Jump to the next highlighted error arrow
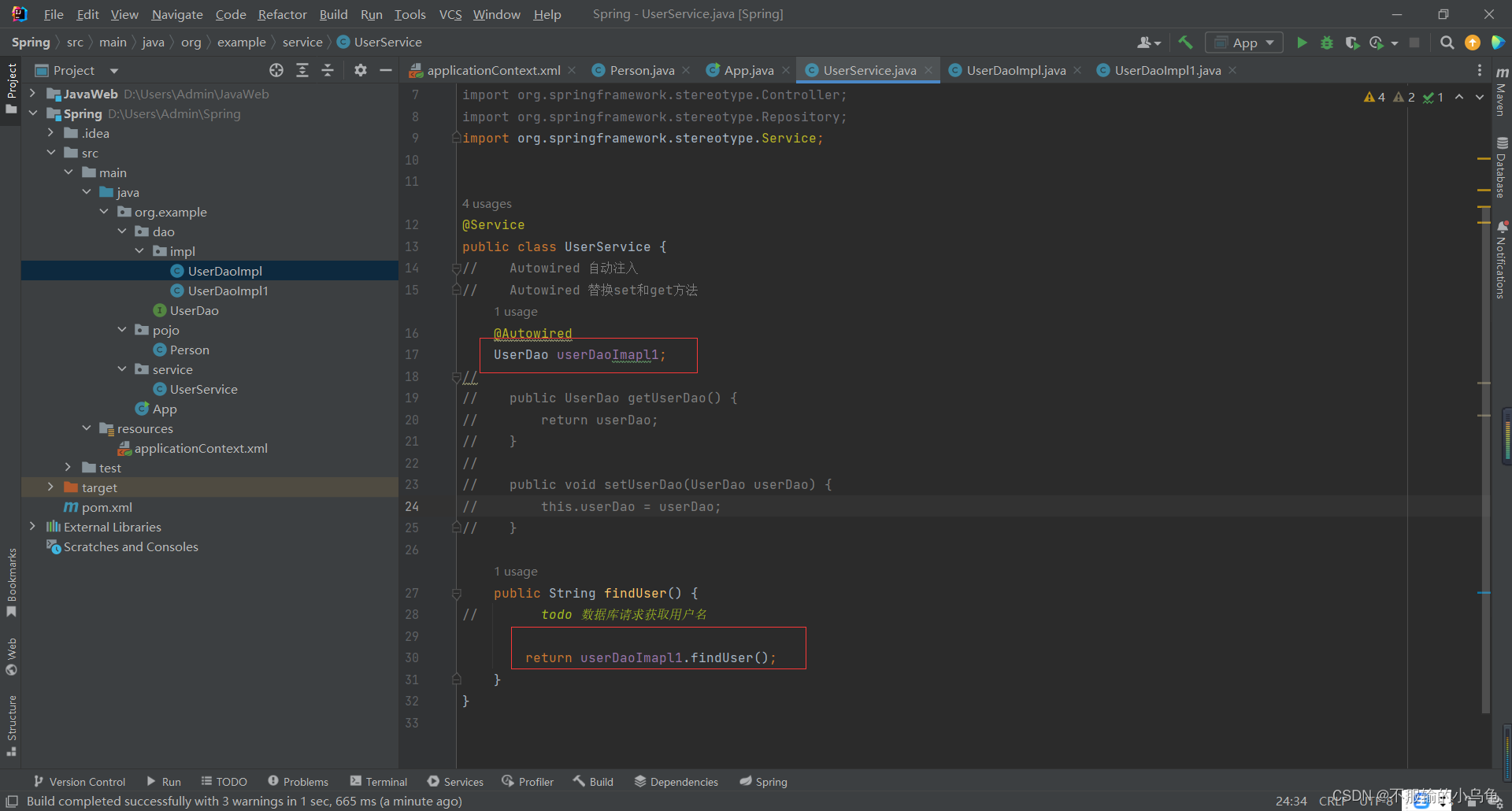This screenshot has height=811, width=1512. coord(1480,97)
